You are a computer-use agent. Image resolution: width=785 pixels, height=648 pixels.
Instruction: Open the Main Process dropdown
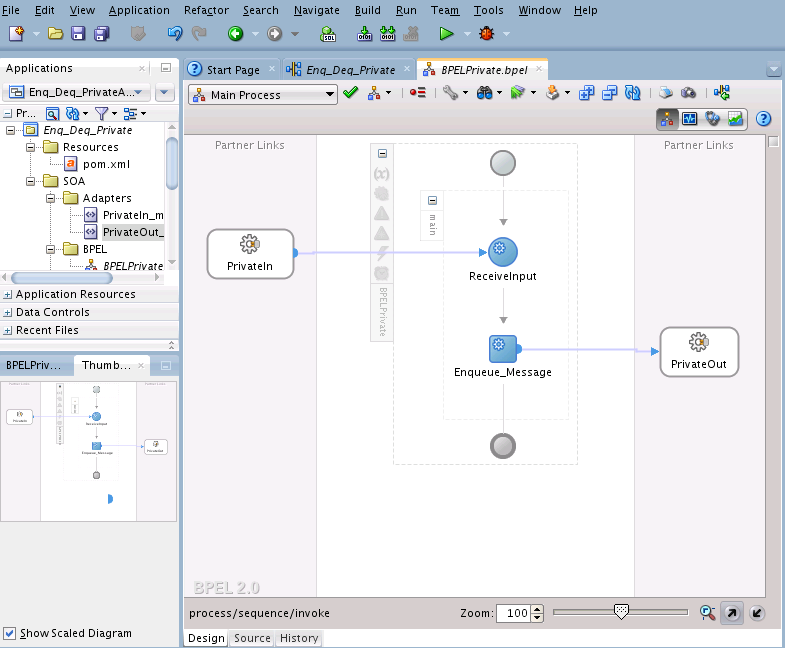pos(327,95)
